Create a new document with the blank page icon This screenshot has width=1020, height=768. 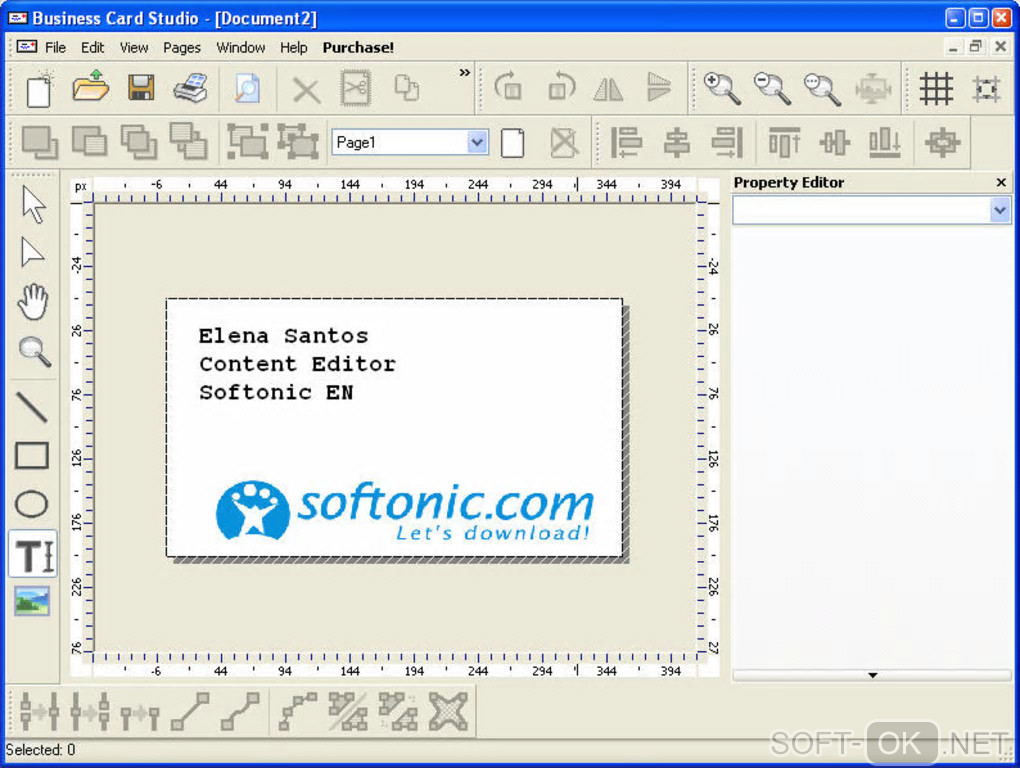pyautogui.click(x=39, y=89)
